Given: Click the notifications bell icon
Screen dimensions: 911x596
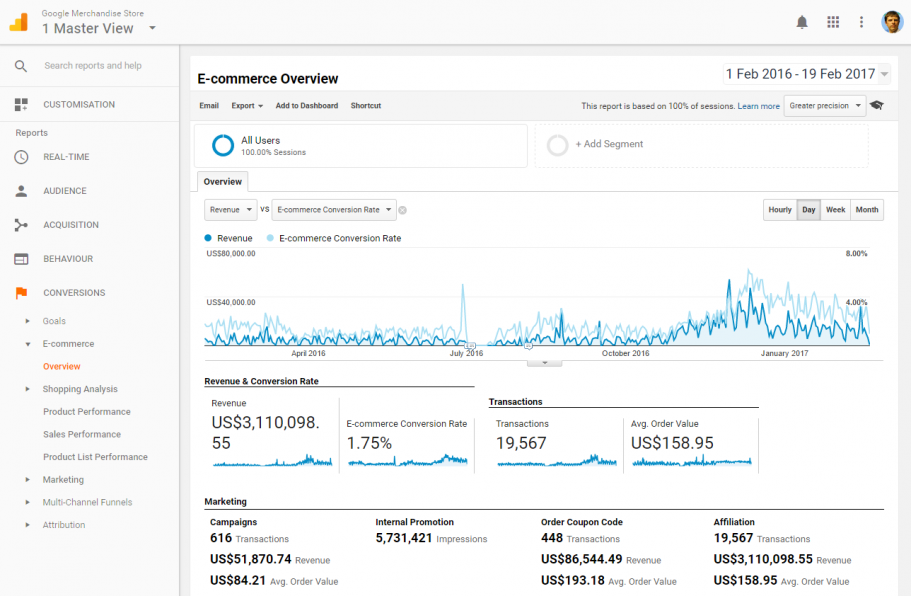Looking at the screenshot, I should pos(801,21).
